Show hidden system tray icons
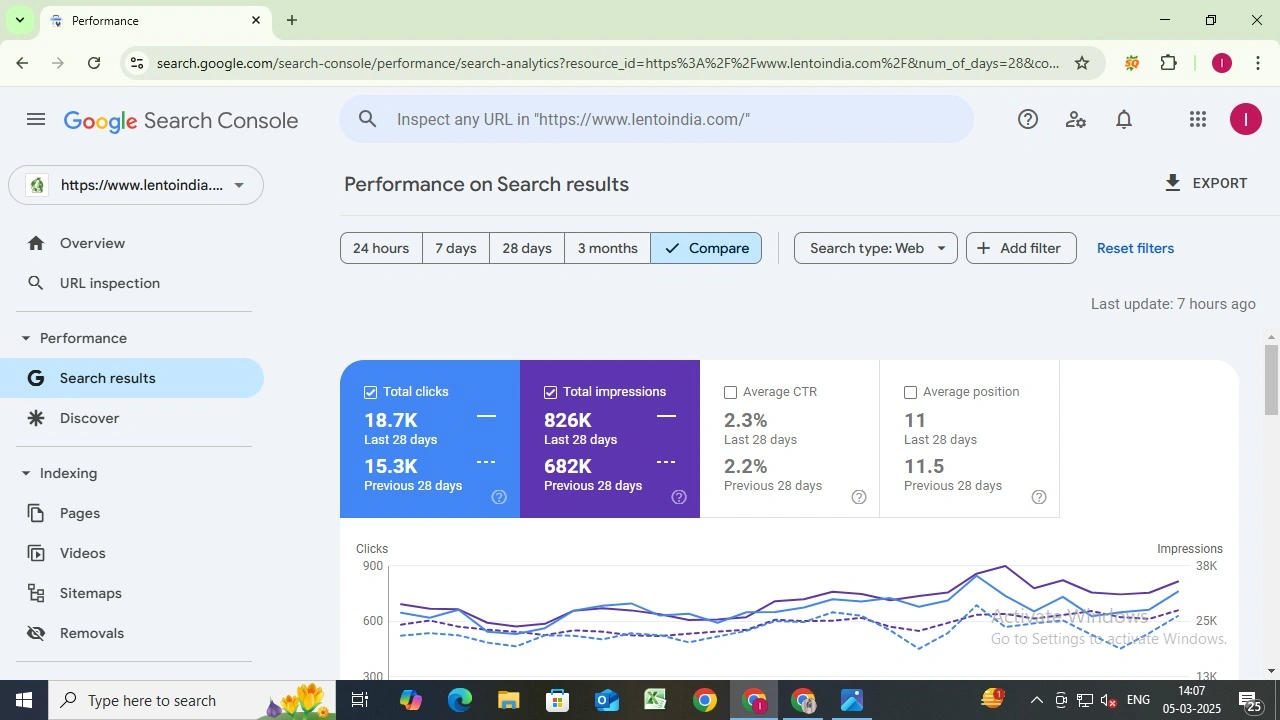Screen dimensions: 1280x720 tap(1037, 700)
